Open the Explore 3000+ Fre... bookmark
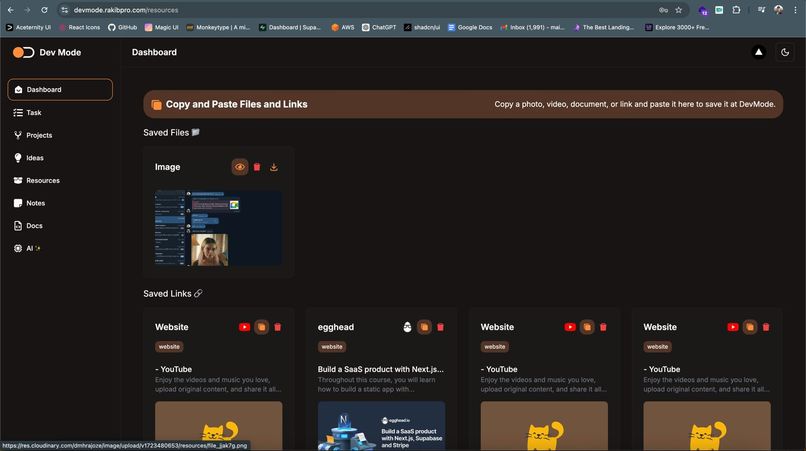 [677, 27]
